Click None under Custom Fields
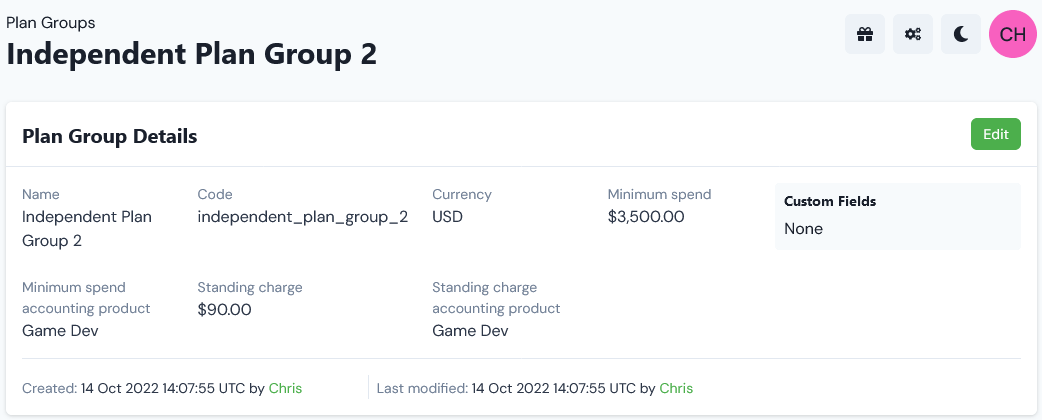The width and height of the screenshot is (1042, 420). tap(803, 229)
